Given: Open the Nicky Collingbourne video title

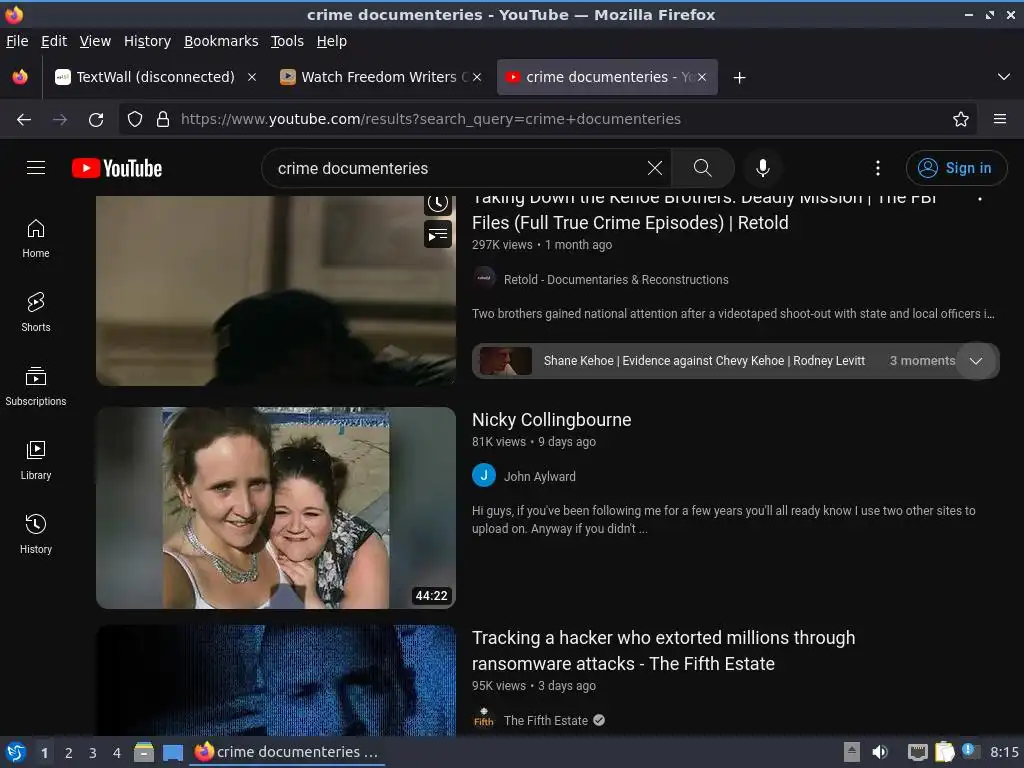Looking at the screenshot, I should 551,419.
